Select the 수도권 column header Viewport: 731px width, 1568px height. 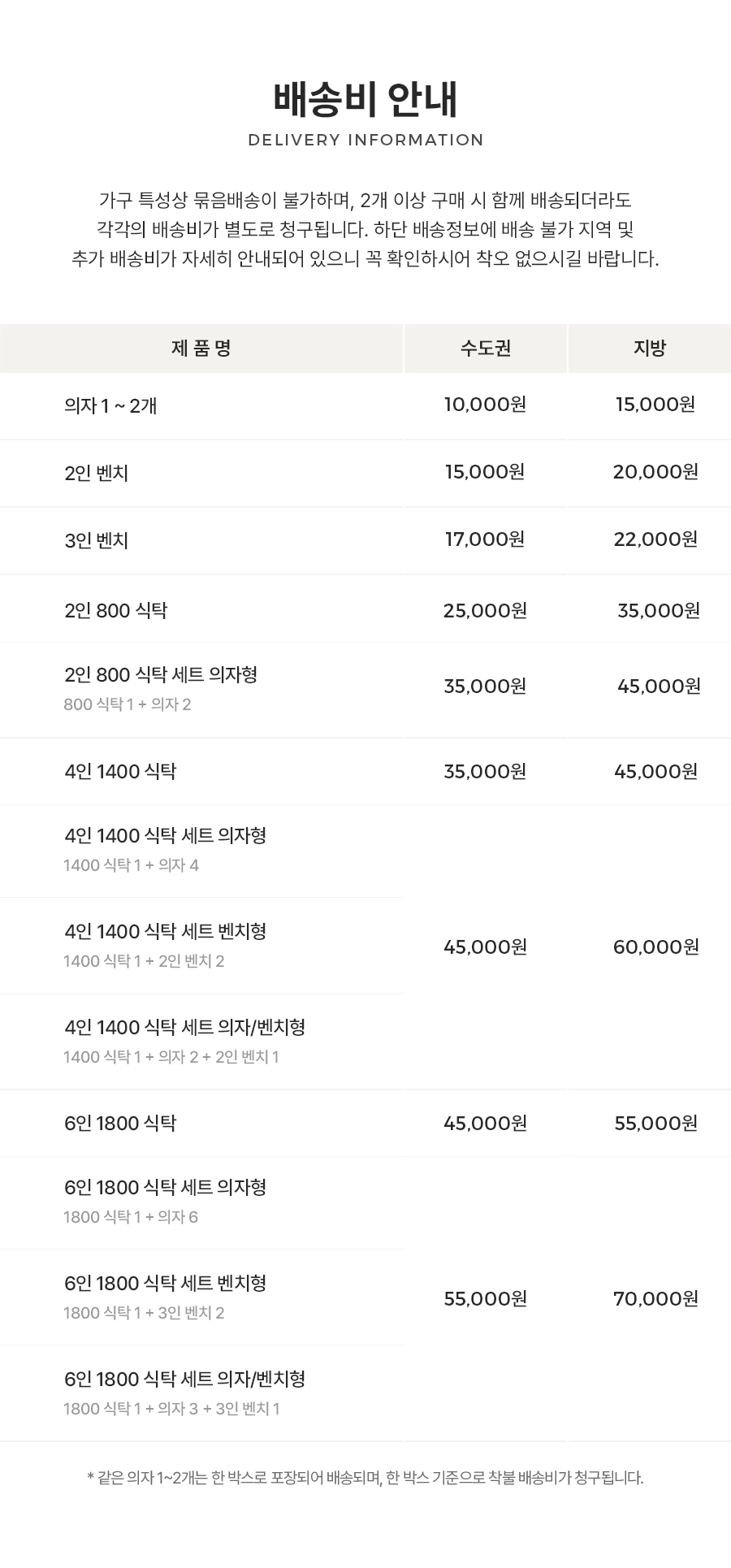[486, 349]
